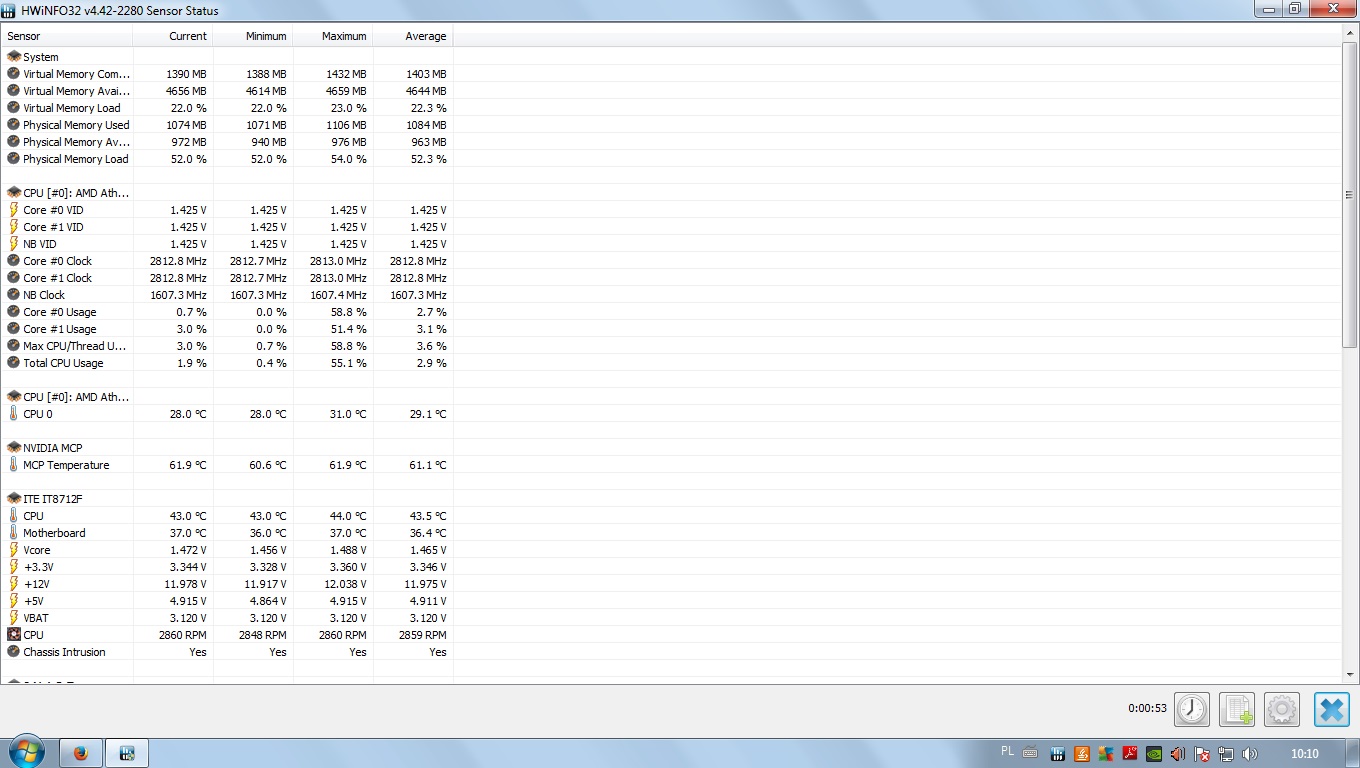
Task: Click the fan icon beside CPU 2860 RPM
Action: [14, 635]
